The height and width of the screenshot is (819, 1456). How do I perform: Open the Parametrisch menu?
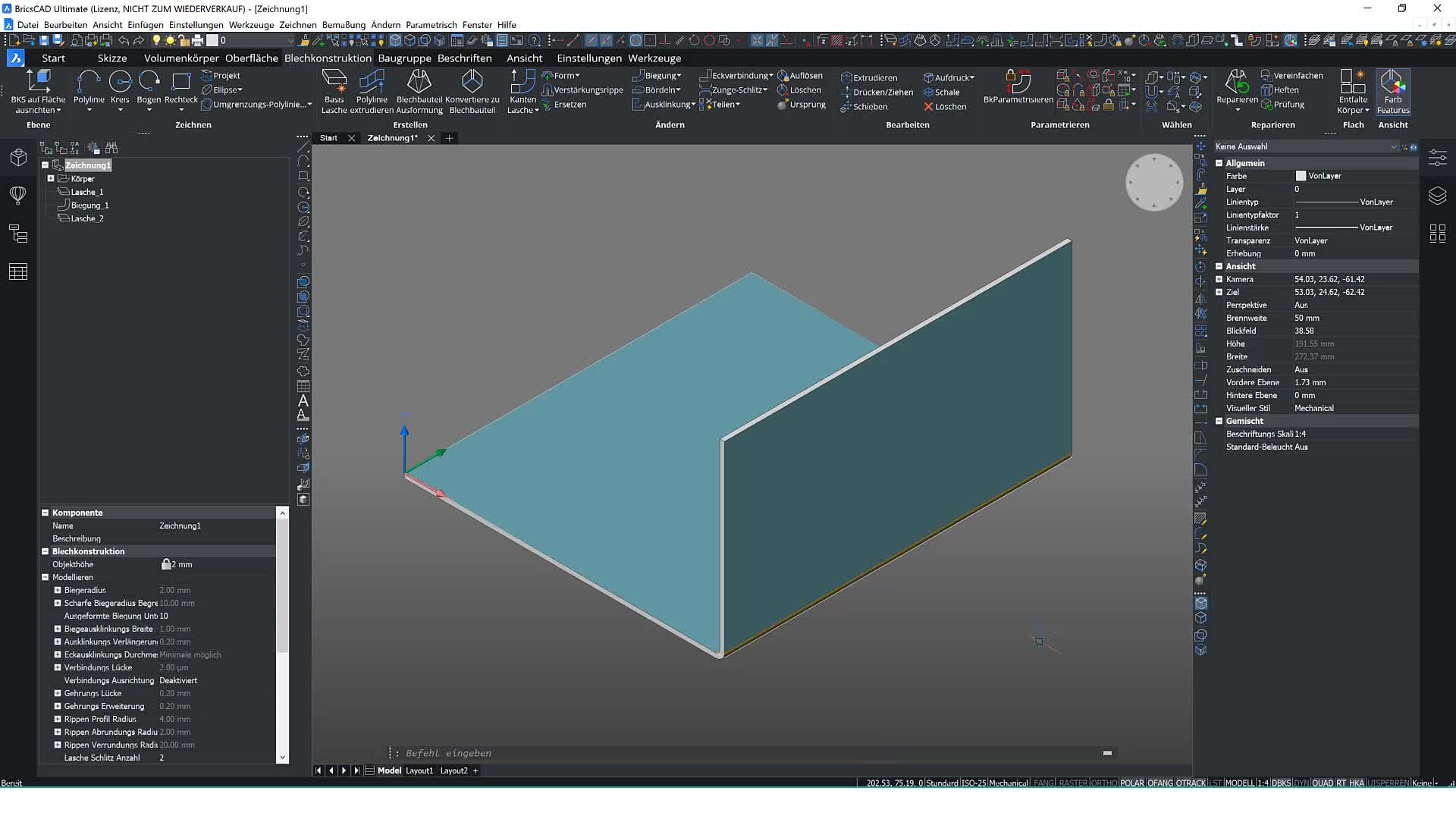(x=431, y=25)
